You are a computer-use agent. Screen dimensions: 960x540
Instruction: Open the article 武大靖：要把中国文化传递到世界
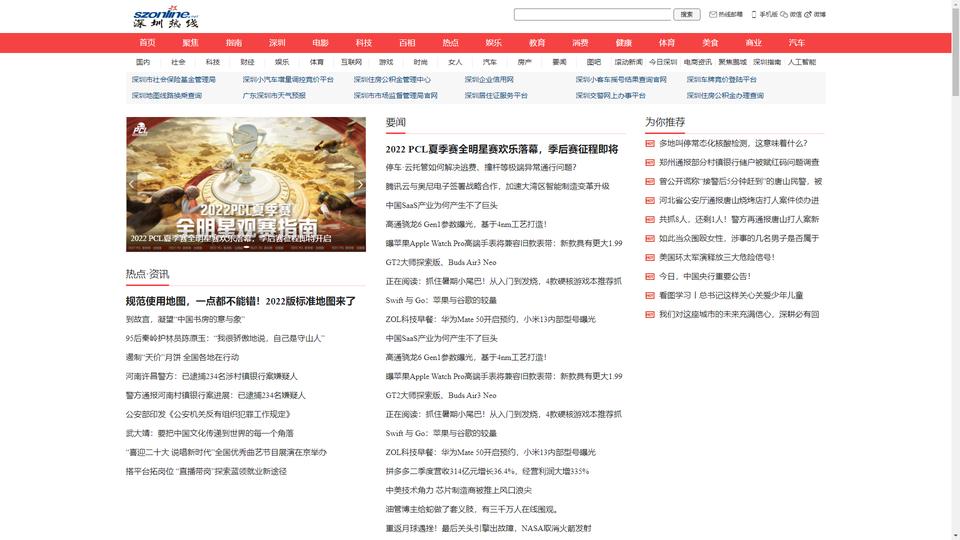210,433
